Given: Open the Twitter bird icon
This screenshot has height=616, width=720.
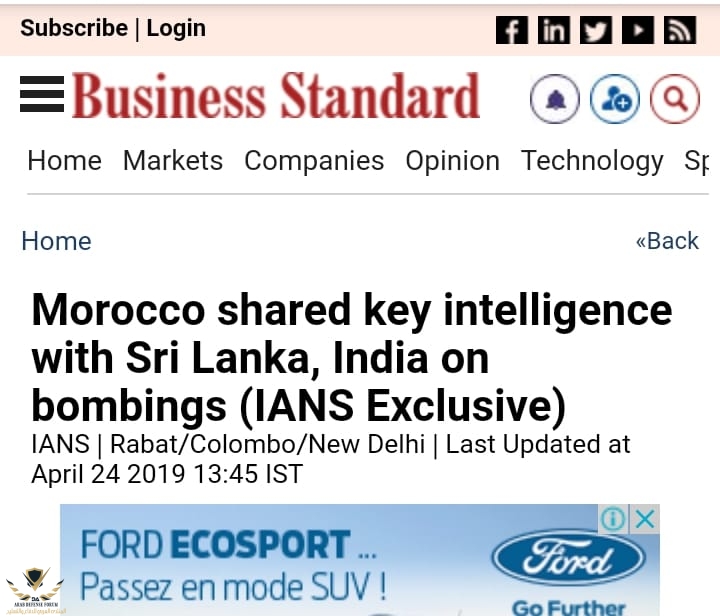Looking at the screenshot, I should [596, 30].
